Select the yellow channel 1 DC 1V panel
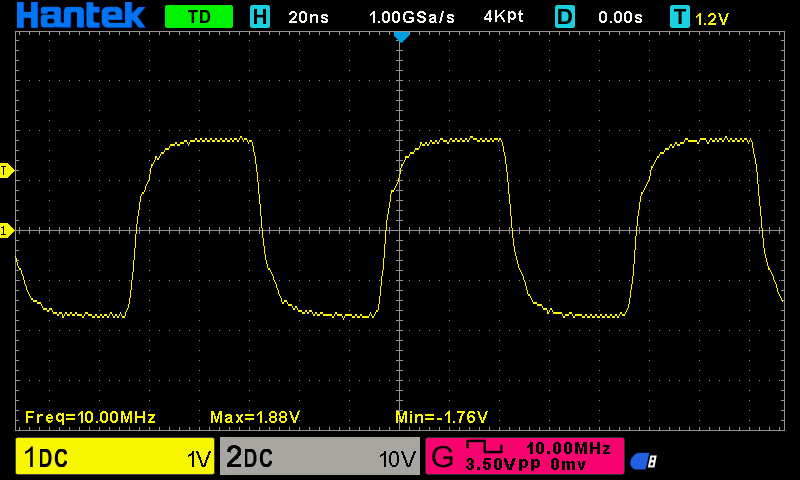Viewport: 800px width, 480px height. click(115, 456)
